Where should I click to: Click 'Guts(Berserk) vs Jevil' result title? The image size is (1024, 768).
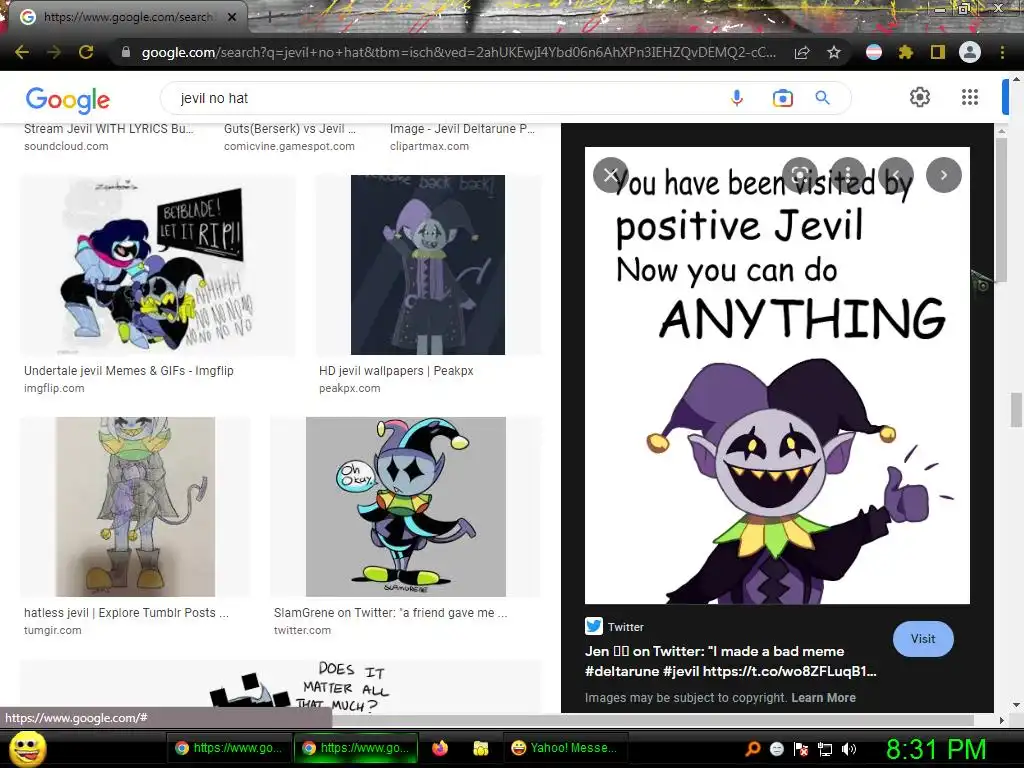click(x=289, y=129)
